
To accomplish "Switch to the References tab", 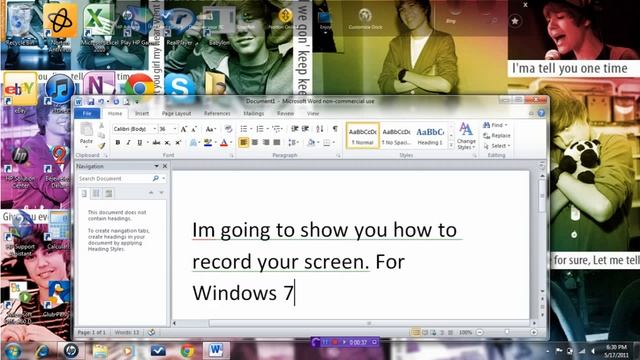I will [x=217, y=113].
